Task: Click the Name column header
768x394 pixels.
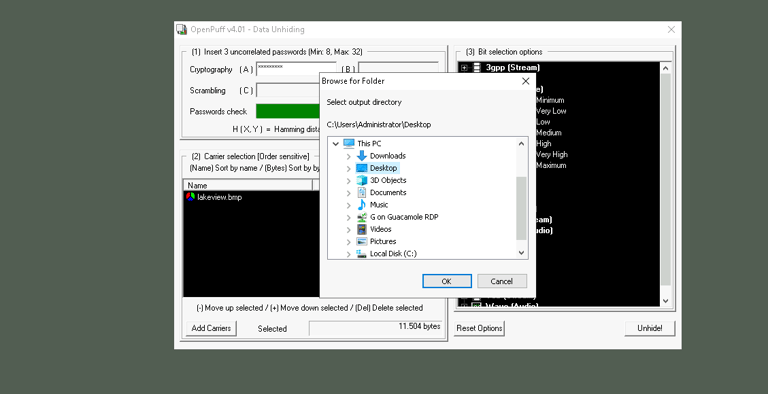Action: [x=248, y=185]
